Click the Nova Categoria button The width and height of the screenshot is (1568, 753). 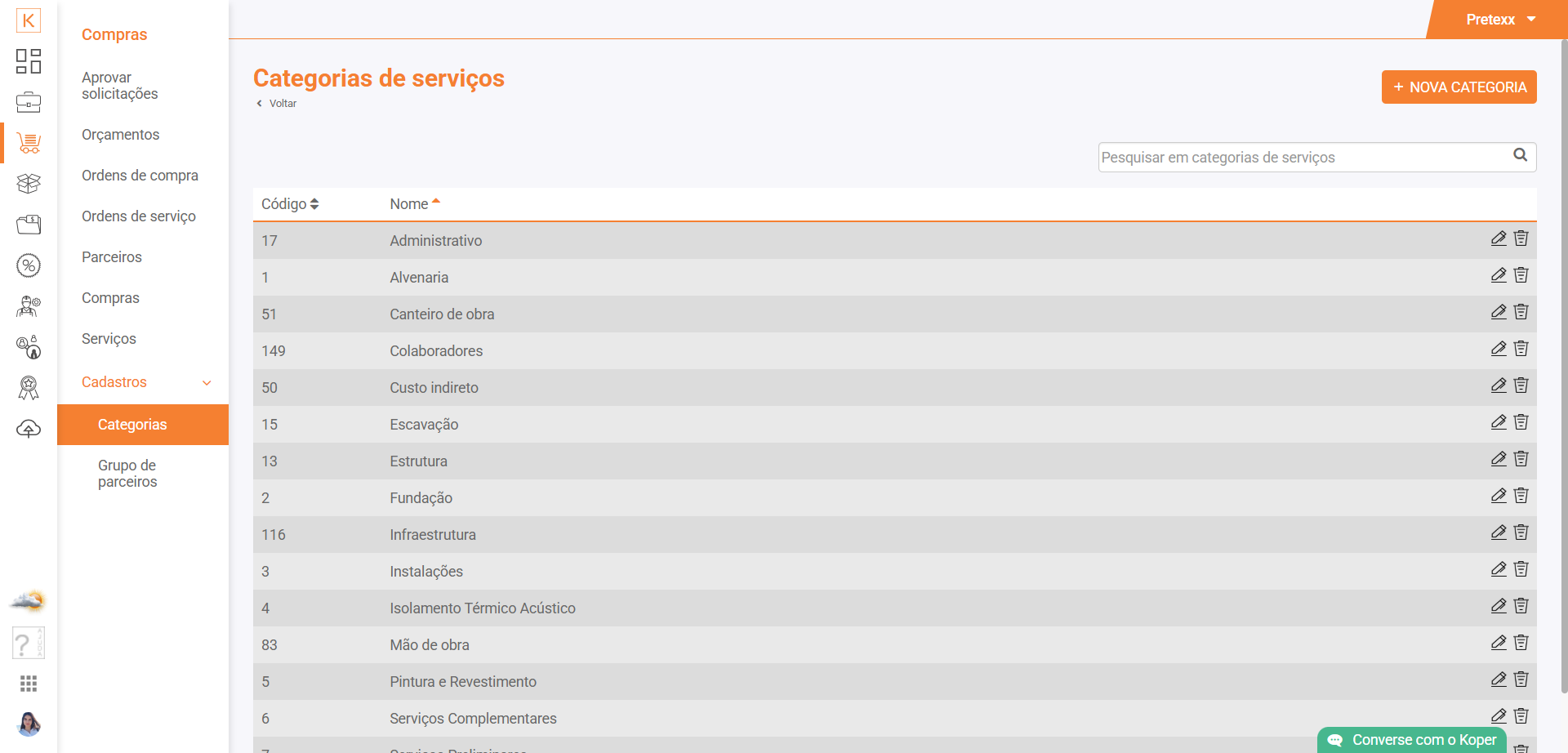click(x=1459, y=87)
